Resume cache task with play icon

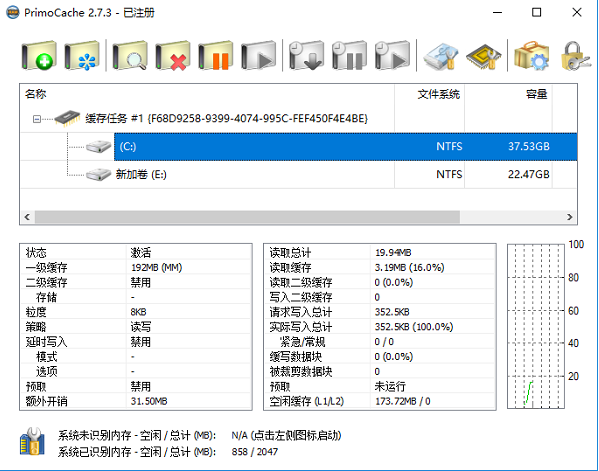258,56
